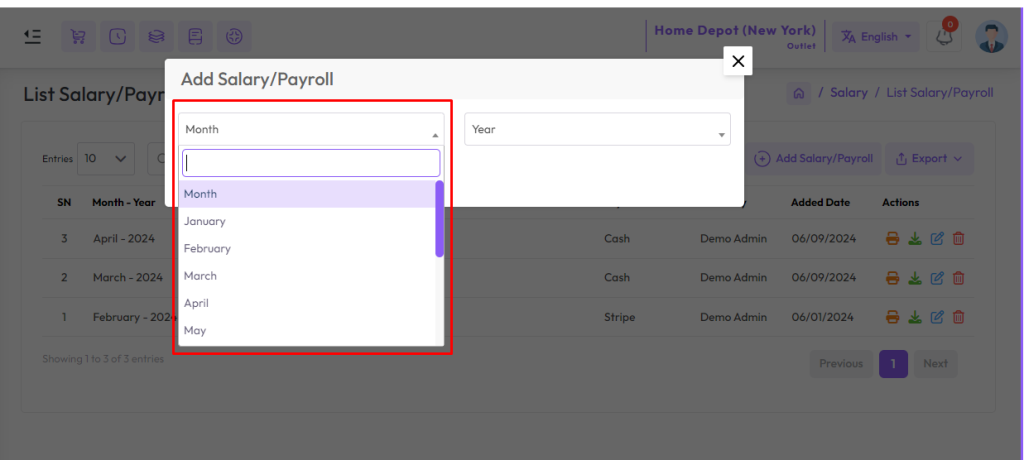The height and width of the screenshot is (460, 1024).
Task: Collapse the Month dropdown field
Action: 312,129
